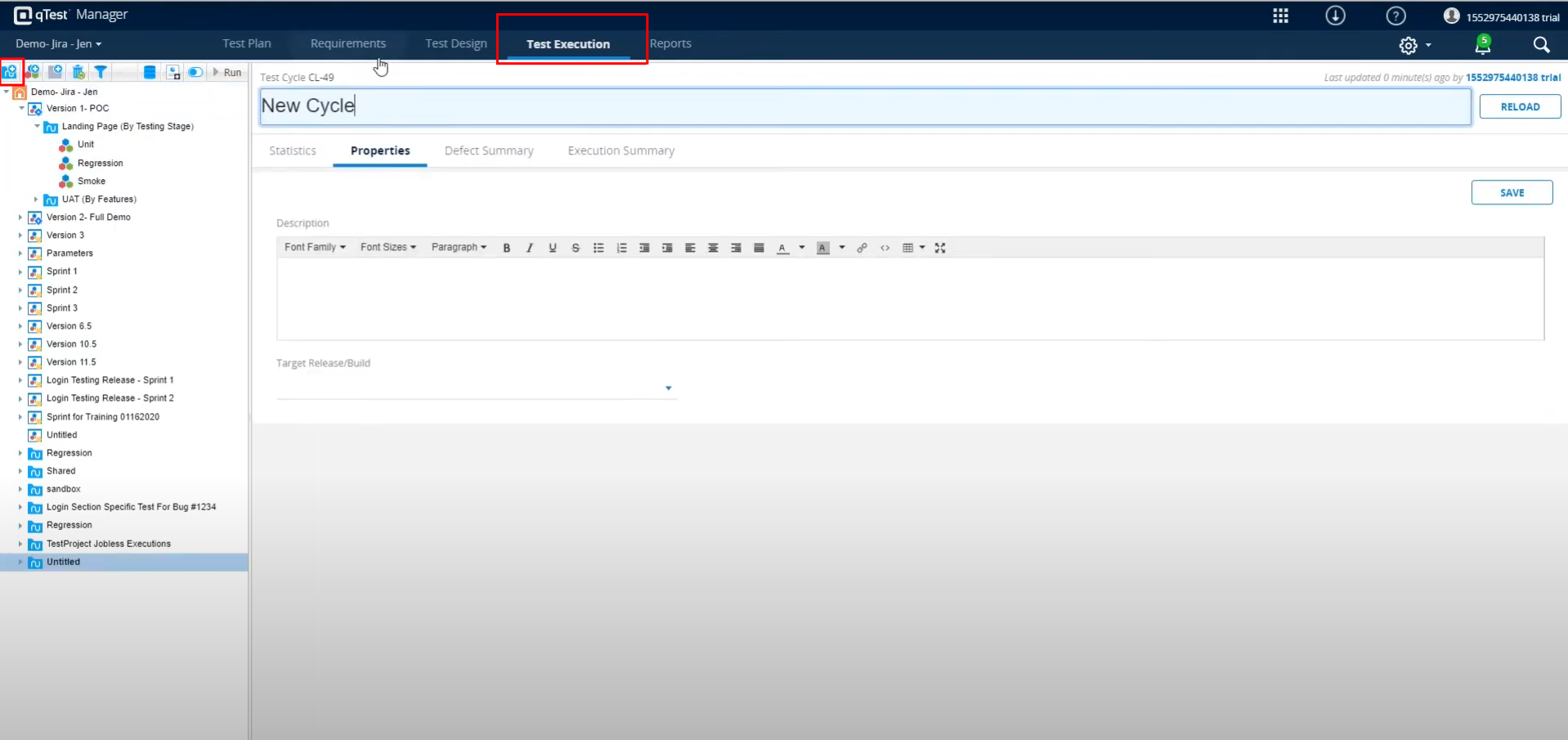This screenshot has height=740, width=1568.
Task: Click the search magnifier icon
Action: pyautogui.click(x=1541, y=45)
